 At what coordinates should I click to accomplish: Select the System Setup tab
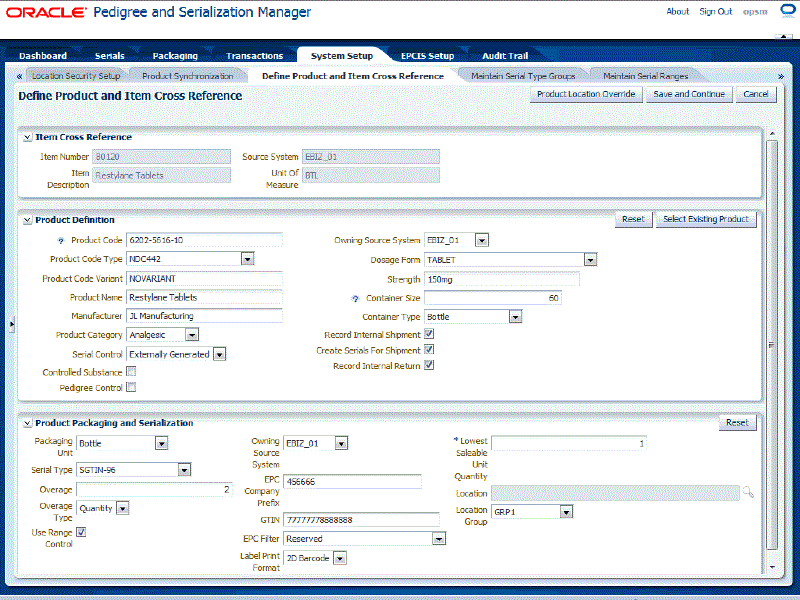[x=342, y=56]
